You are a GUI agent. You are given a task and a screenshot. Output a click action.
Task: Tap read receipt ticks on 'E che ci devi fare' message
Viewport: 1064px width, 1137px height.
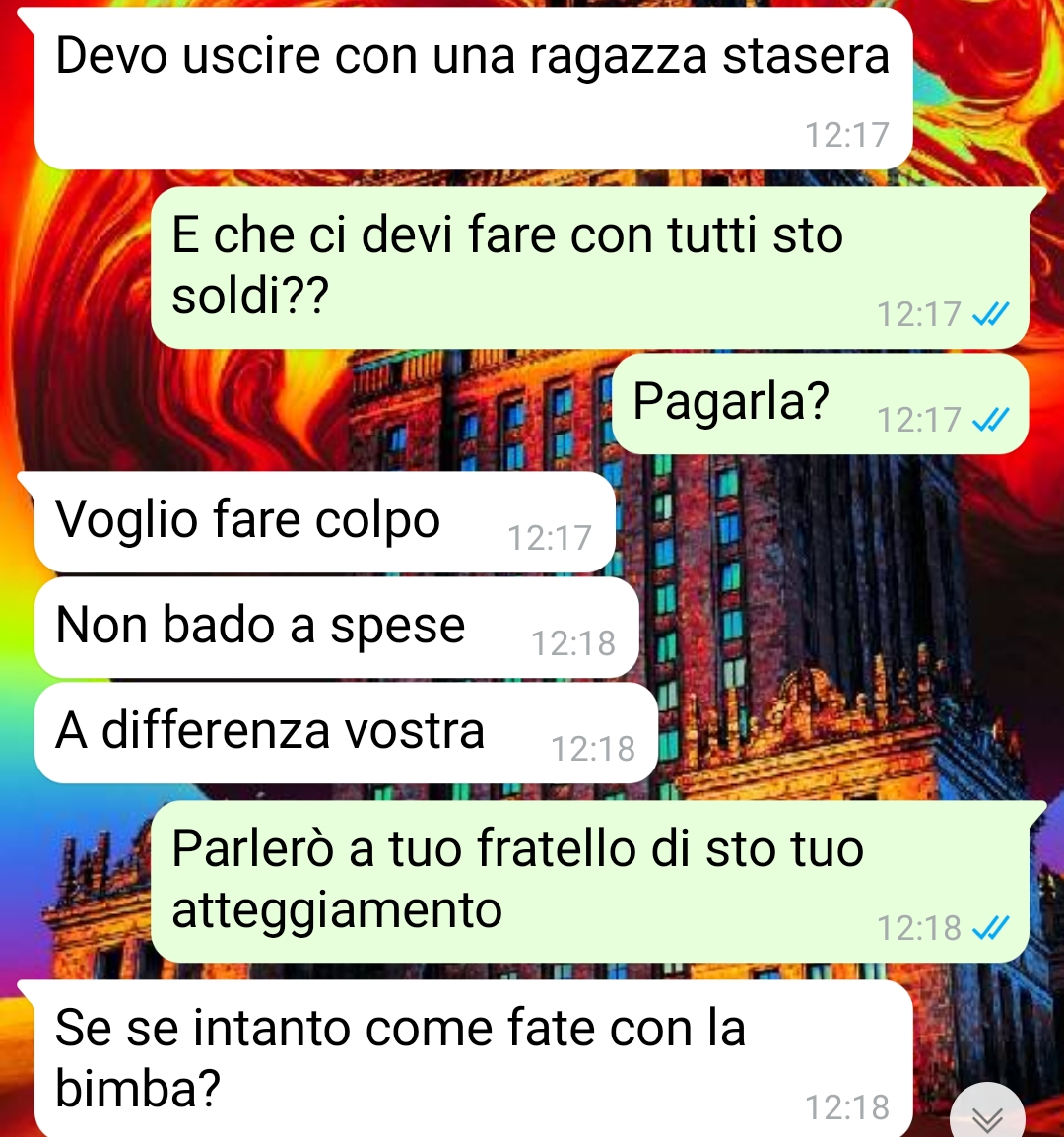click(990, 314)
